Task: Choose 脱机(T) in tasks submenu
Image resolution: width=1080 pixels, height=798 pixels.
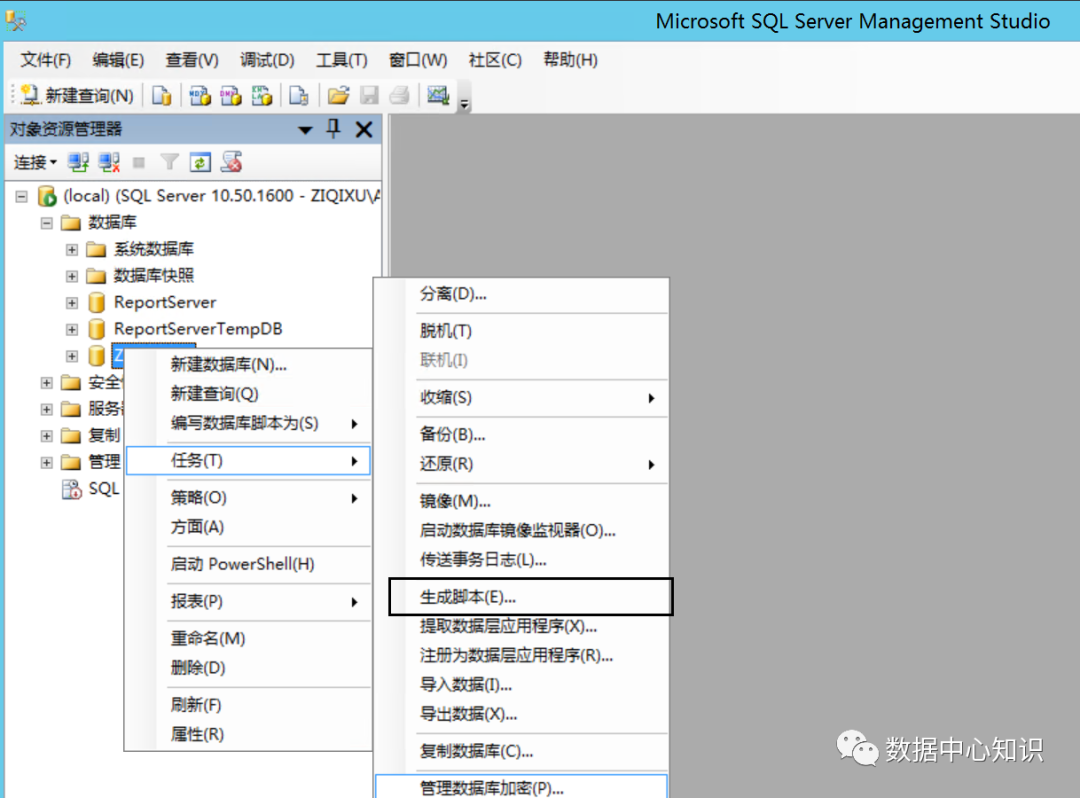Action: click(521, 331)
